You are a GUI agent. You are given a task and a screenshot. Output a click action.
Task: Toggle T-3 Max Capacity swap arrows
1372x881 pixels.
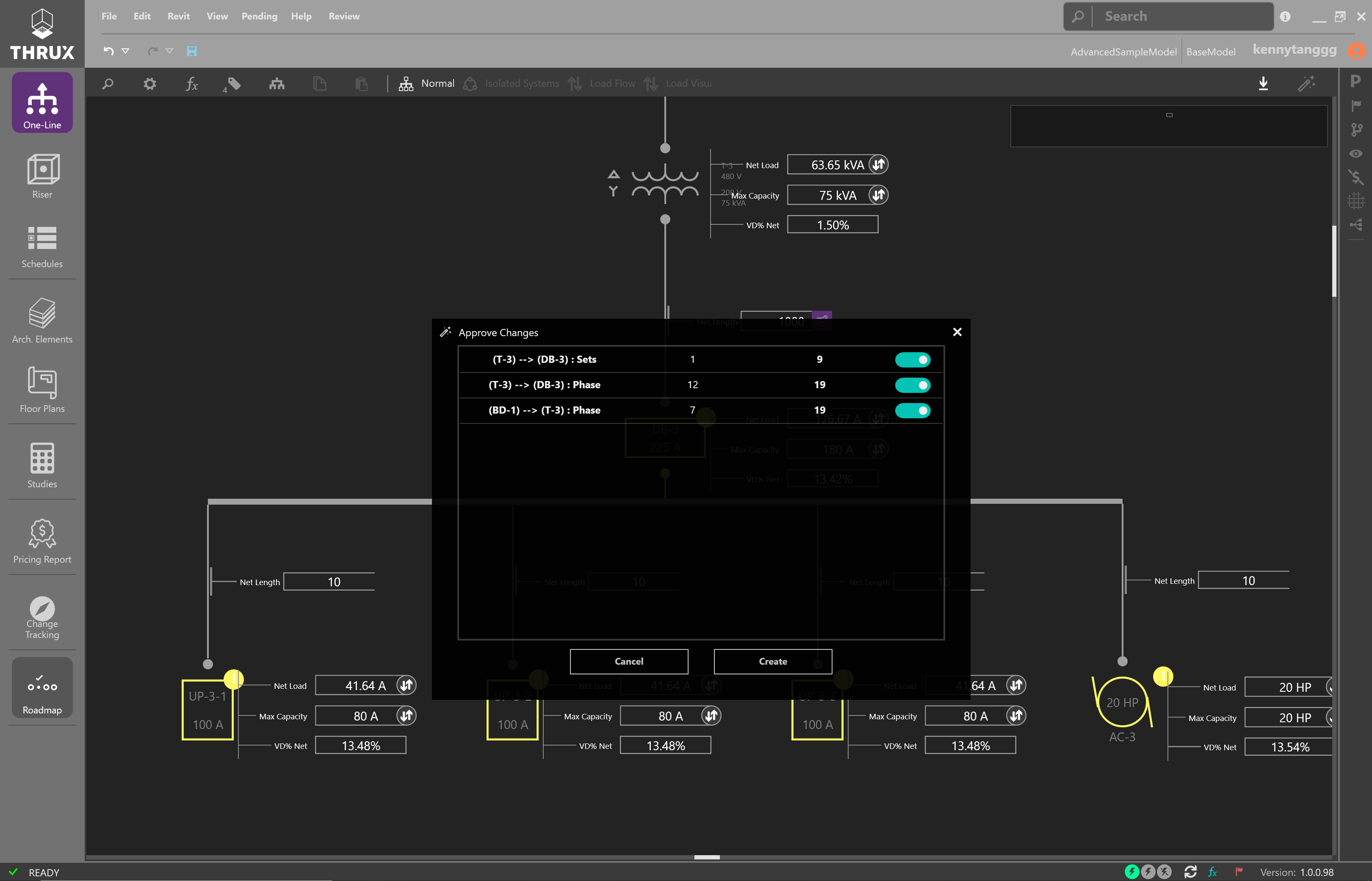pyautogui.click(x=878, y=195)
